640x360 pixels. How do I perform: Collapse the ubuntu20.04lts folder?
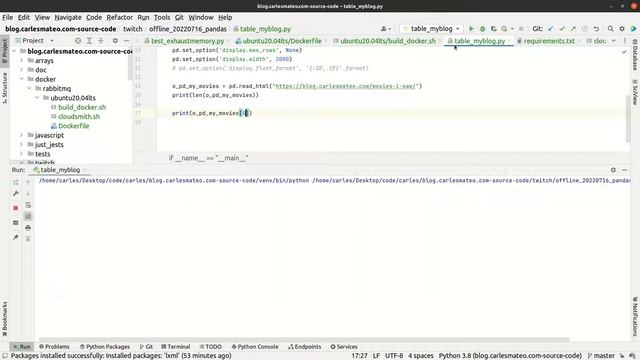37,98
